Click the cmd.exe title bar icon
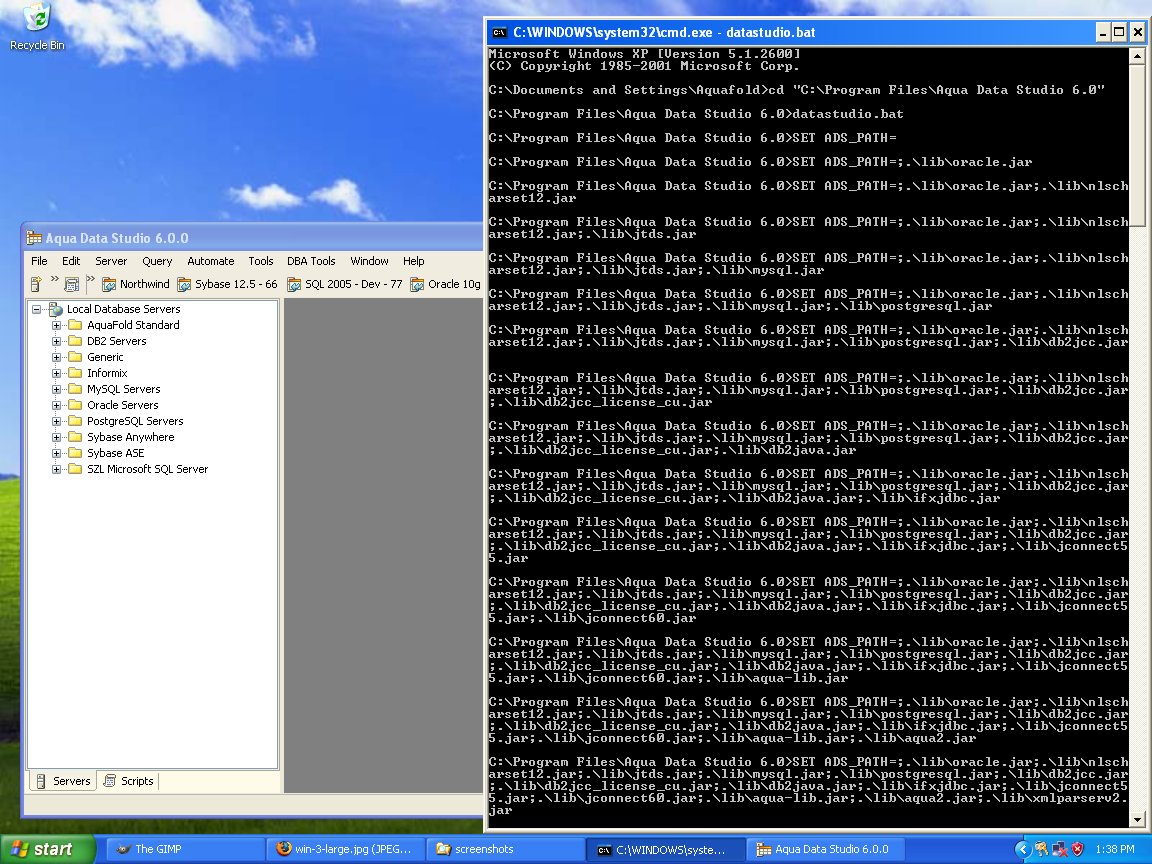The image size is (1152, 864). 500,32
